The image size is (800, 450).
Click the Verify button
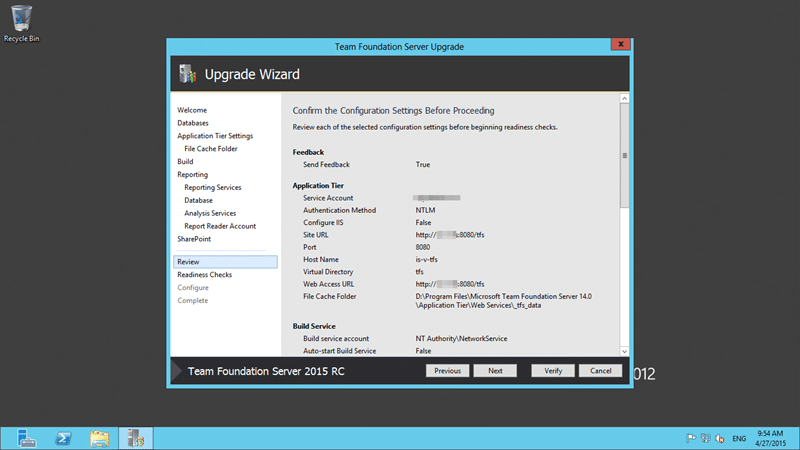pos(553,371)
